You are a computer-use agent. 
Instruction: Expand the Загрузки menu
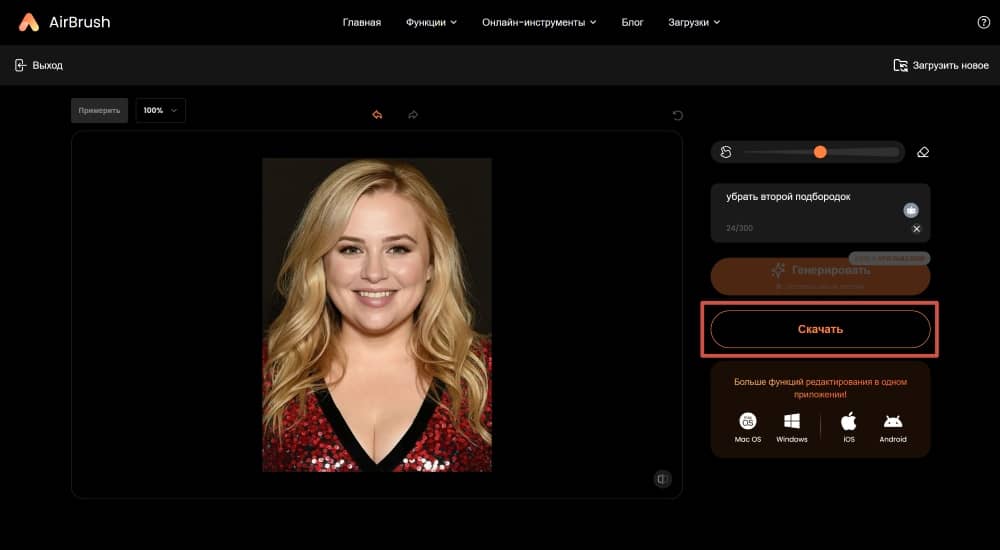(694, 22)
